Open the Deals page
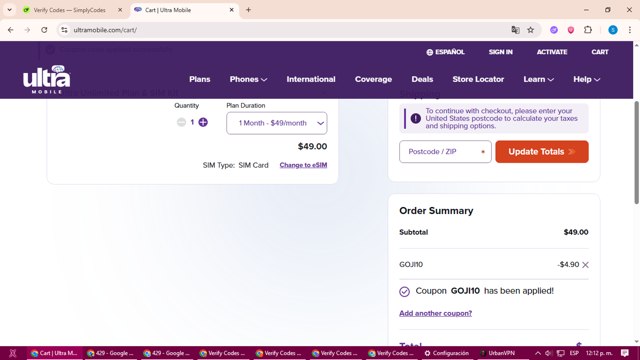 click(x=422, y=79)
